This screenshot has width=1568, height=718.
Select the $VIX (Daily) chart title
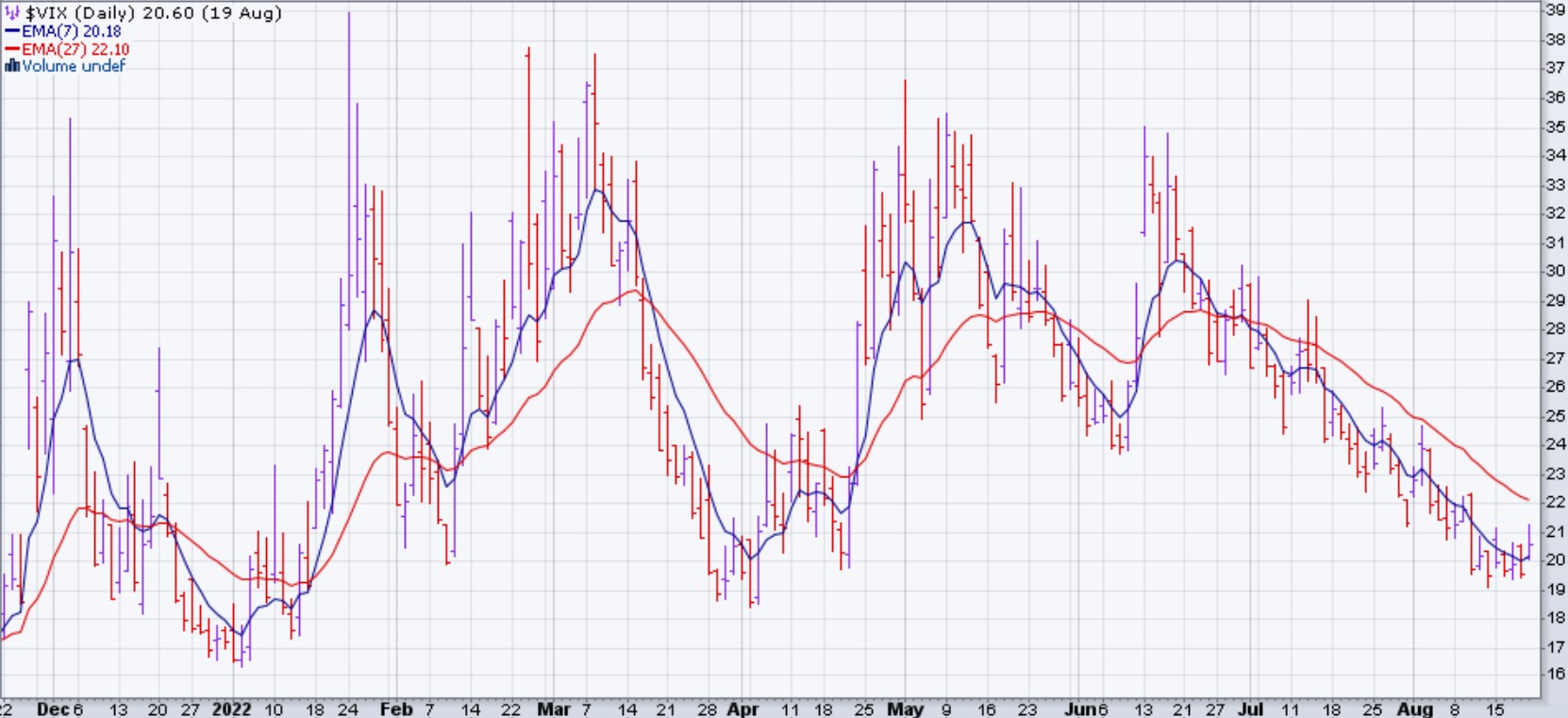point(81,13)
